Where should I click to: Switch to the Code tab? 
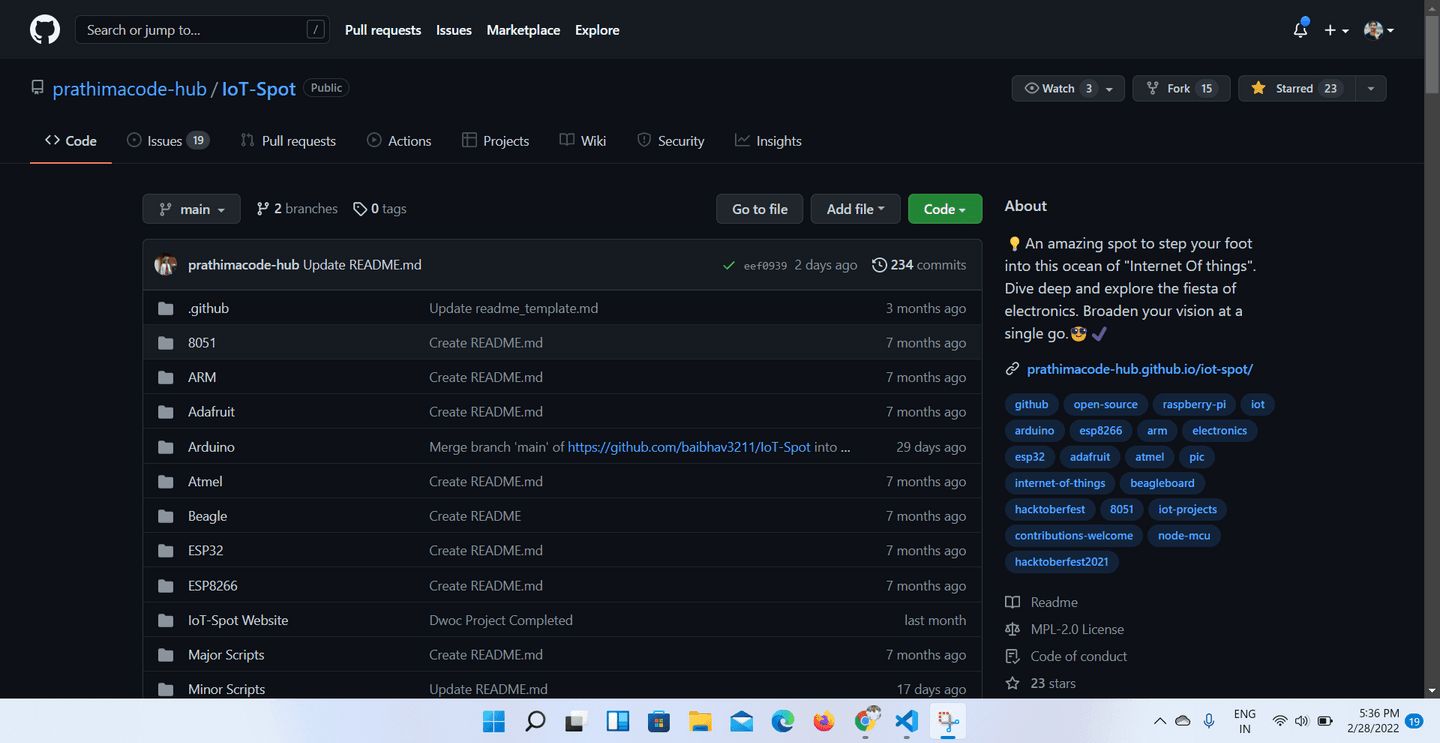[71, 141]
